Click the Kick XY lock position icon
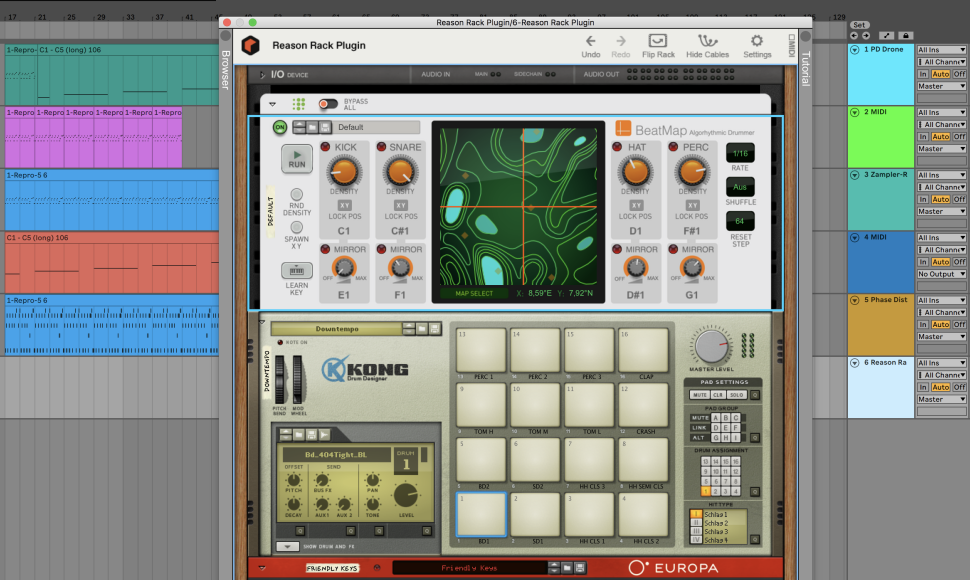This screenshot has width=970, height=580. (x=344, y=205)
